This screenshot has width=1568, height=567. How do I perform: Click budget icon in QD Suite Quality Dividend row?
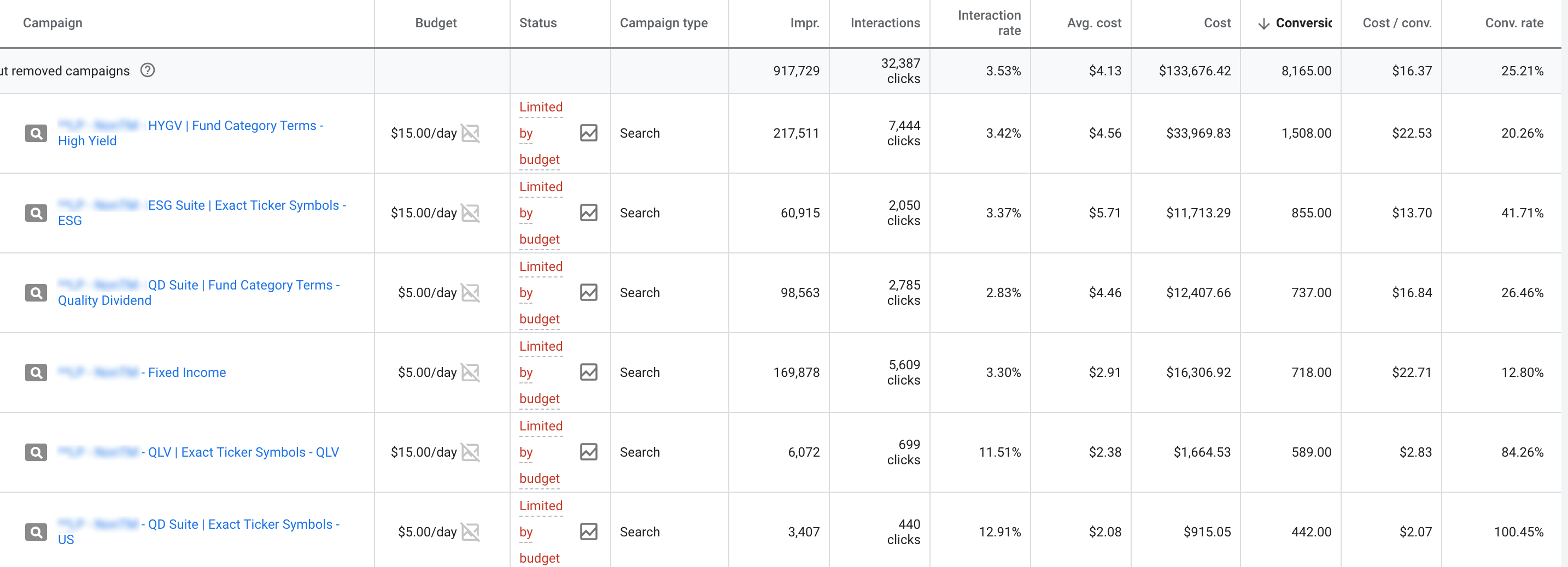(x=471, y=293)
